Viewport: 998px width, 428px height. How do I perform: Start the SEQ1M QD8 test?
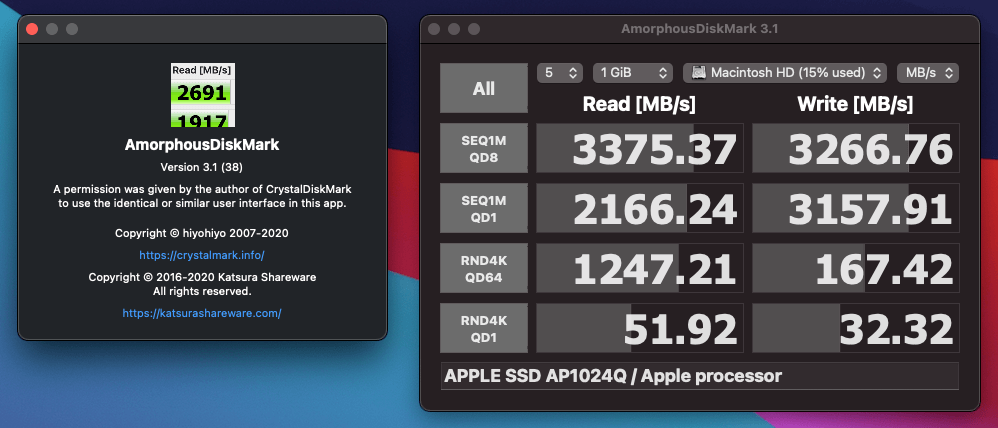[484, 148]
